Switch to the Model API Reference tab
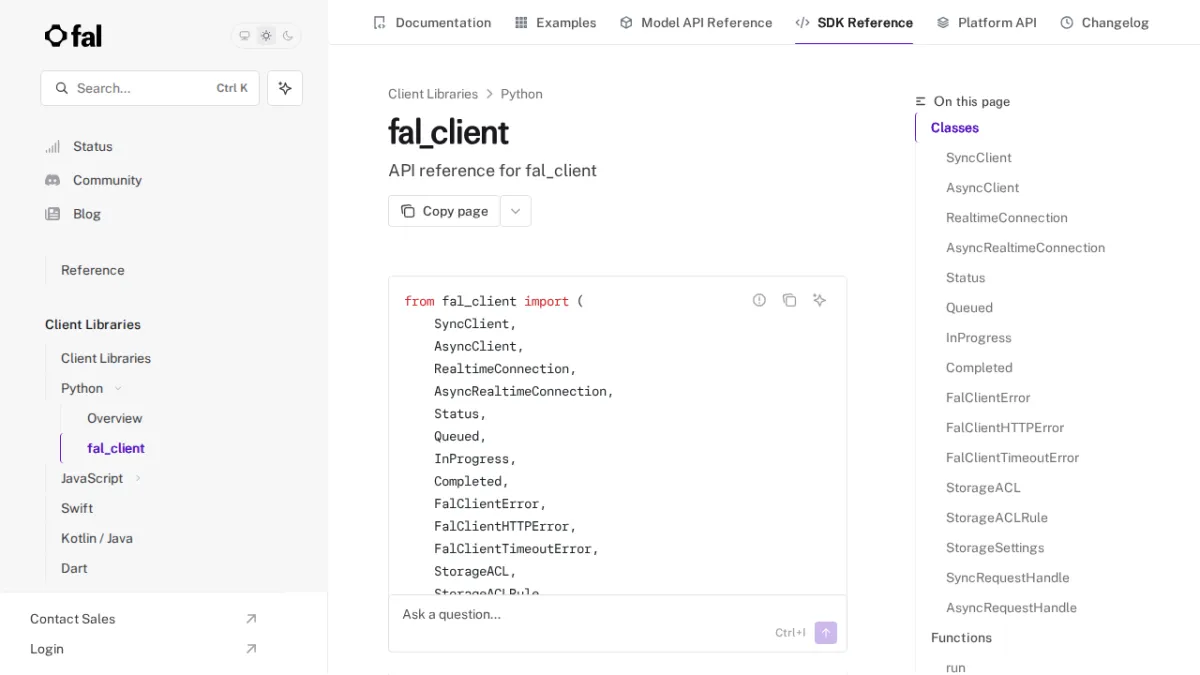1200x675 pixels. 696,22
